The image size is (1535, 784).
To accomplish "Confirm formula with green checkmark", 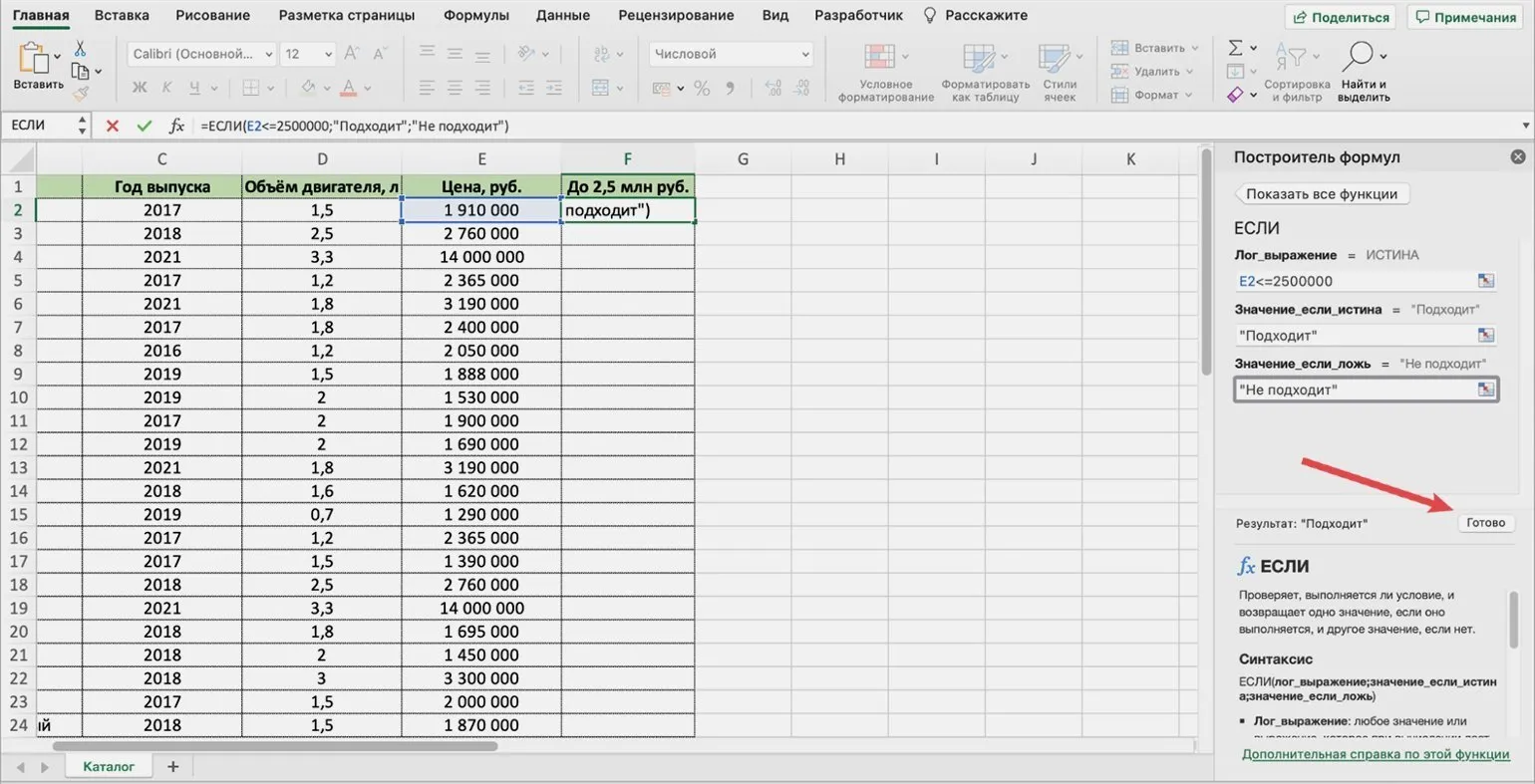I will (145, 126).
